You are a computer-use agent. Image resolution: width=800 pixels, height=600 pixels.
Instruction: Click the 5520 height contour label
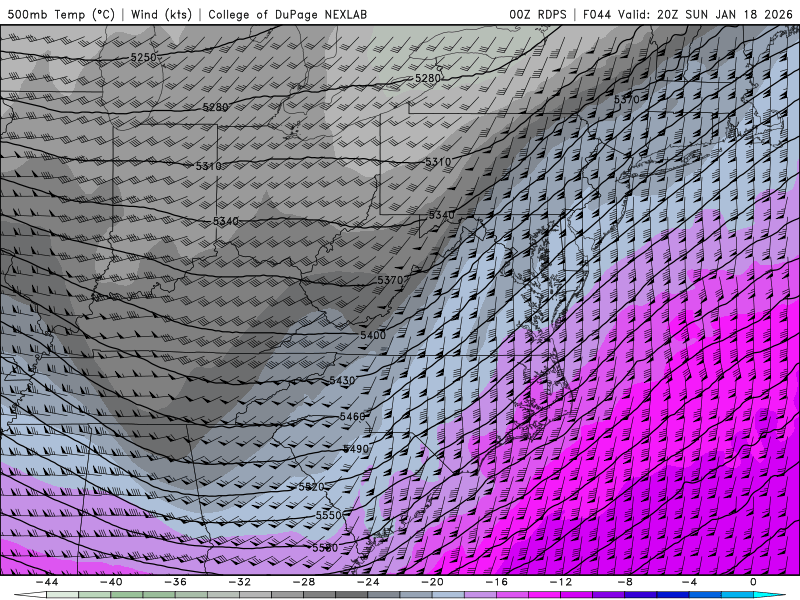click(311, 487)
